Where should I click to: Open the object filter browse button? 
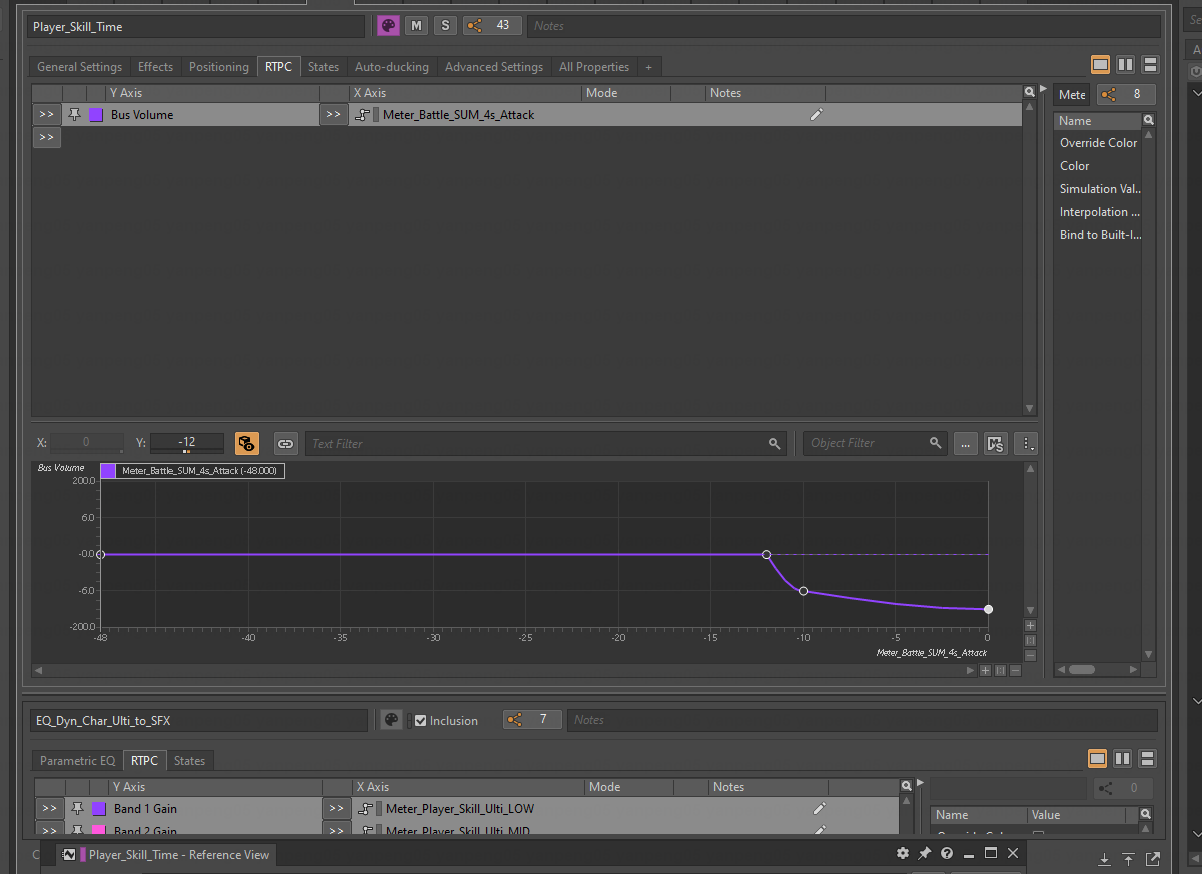[965, 443]
